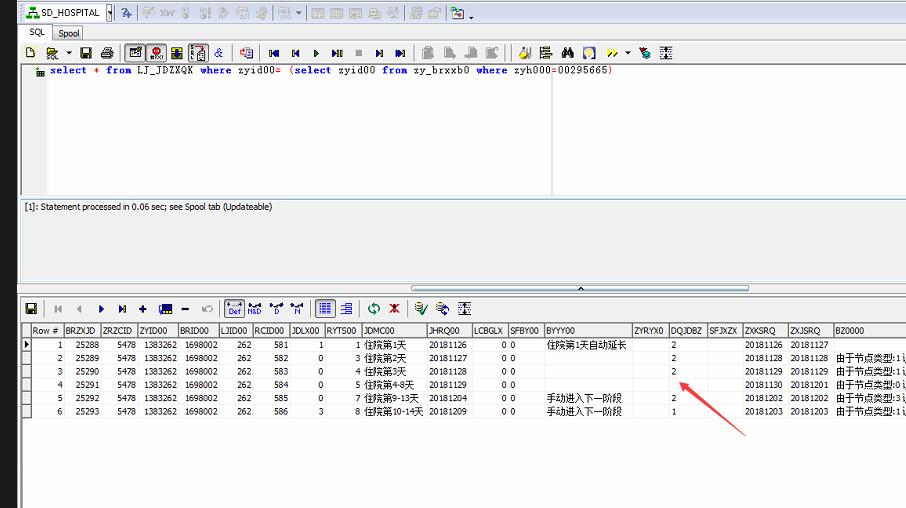Viewport: 906px width, 508px height.
Task: Toggle grid view mode in the result toolbar
Action: point(325,309)
